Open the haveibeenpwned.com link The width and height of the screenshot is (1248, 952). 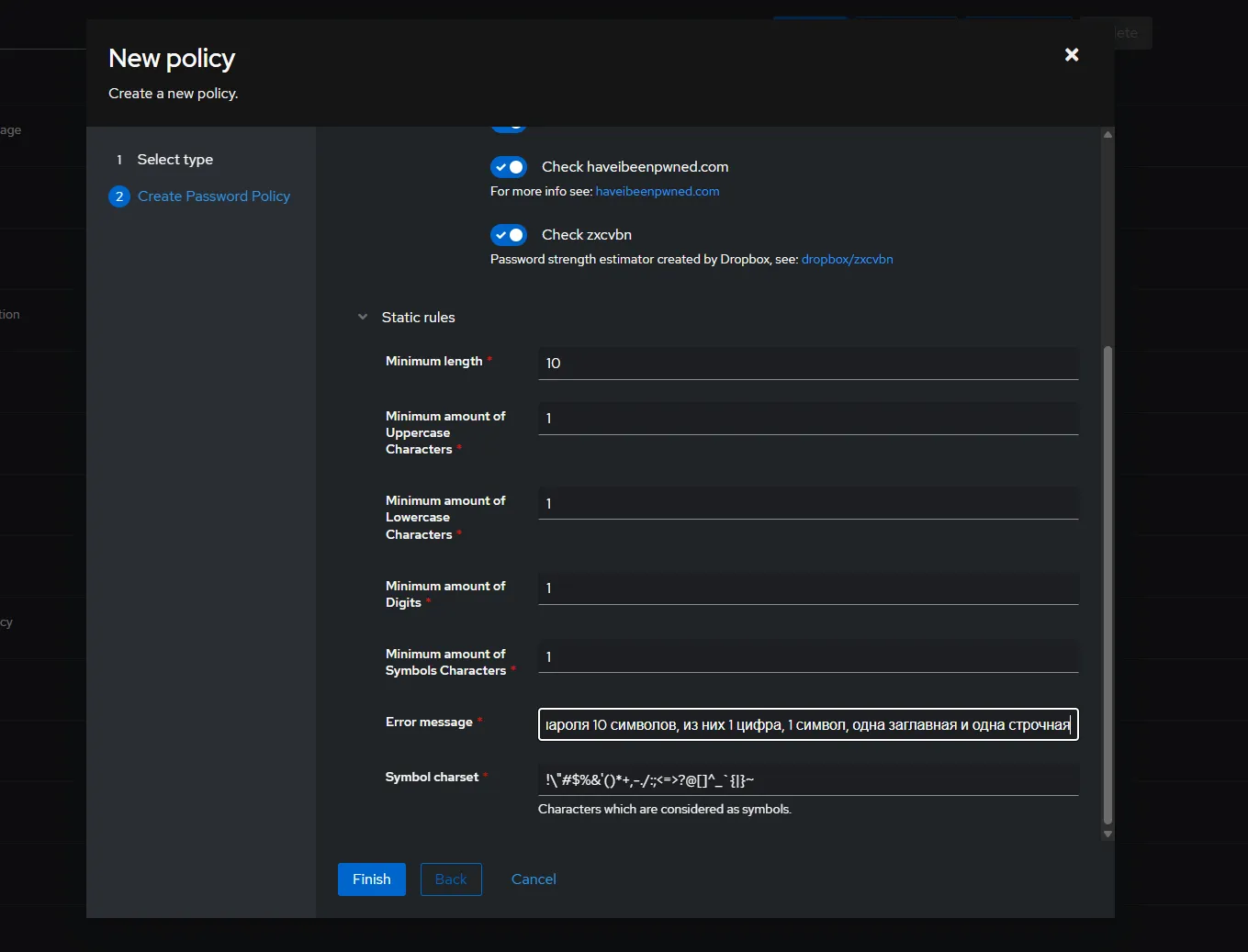[657, 192]
